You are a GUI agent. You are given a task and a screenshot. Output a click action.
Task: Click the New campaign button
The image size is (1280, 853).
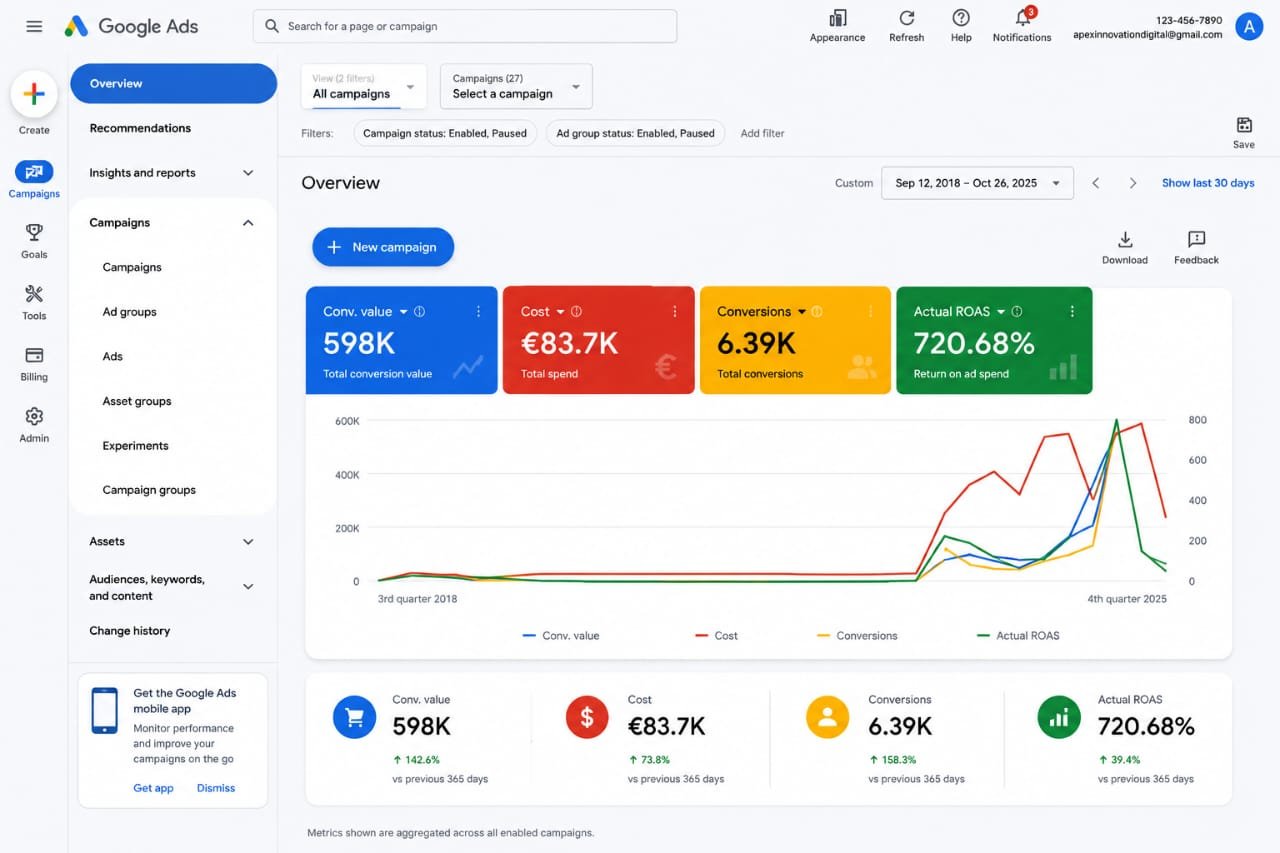click(x=383, y=247)
